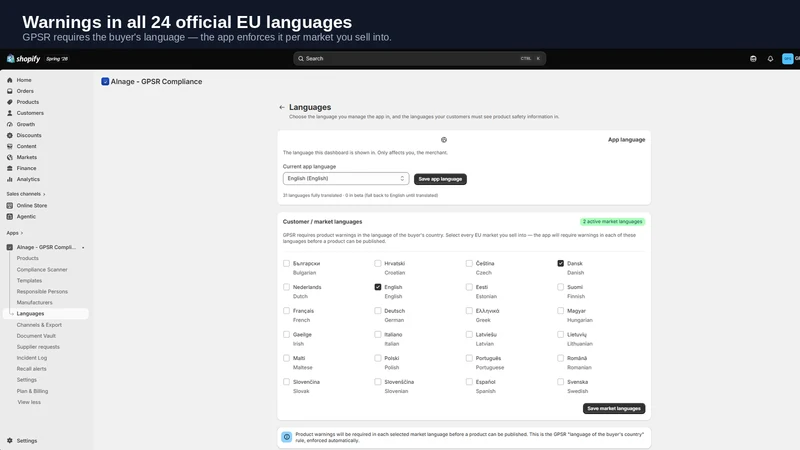Click the Discounts icon in sidebar
Image resolution: width=800 pixels, height=450 pixels.
(x=10, y=135)
